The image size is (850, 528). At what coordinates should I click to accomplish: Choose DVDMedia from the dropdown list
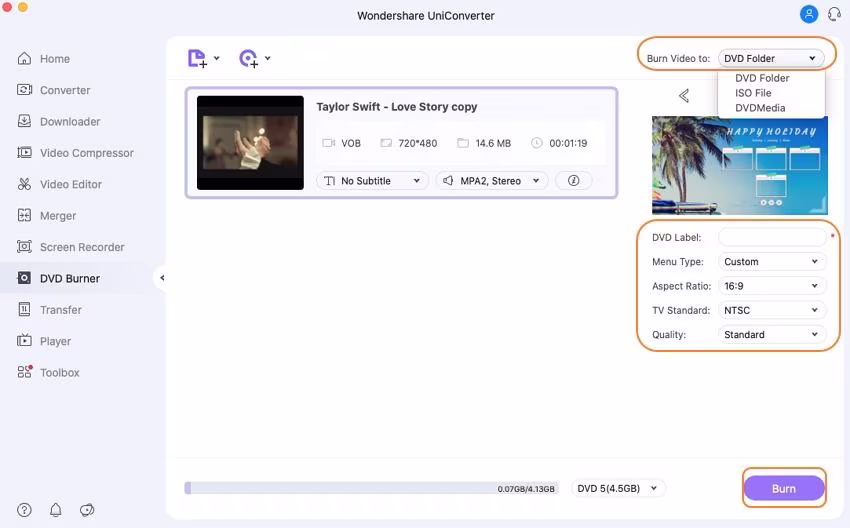point(760,108)
